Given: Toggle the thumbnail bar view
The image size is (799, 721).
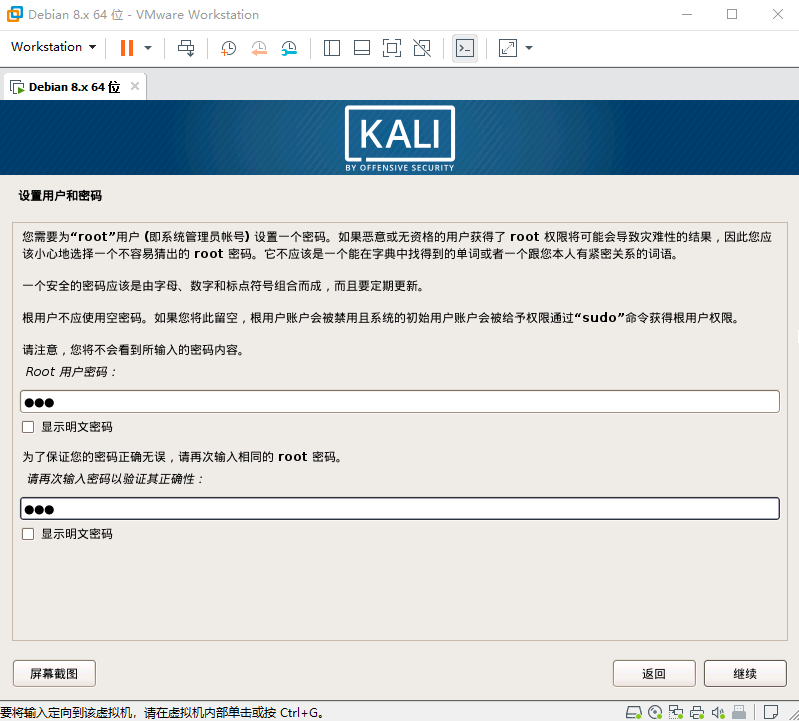Looking at the screenshot, I should coord(362,48).
